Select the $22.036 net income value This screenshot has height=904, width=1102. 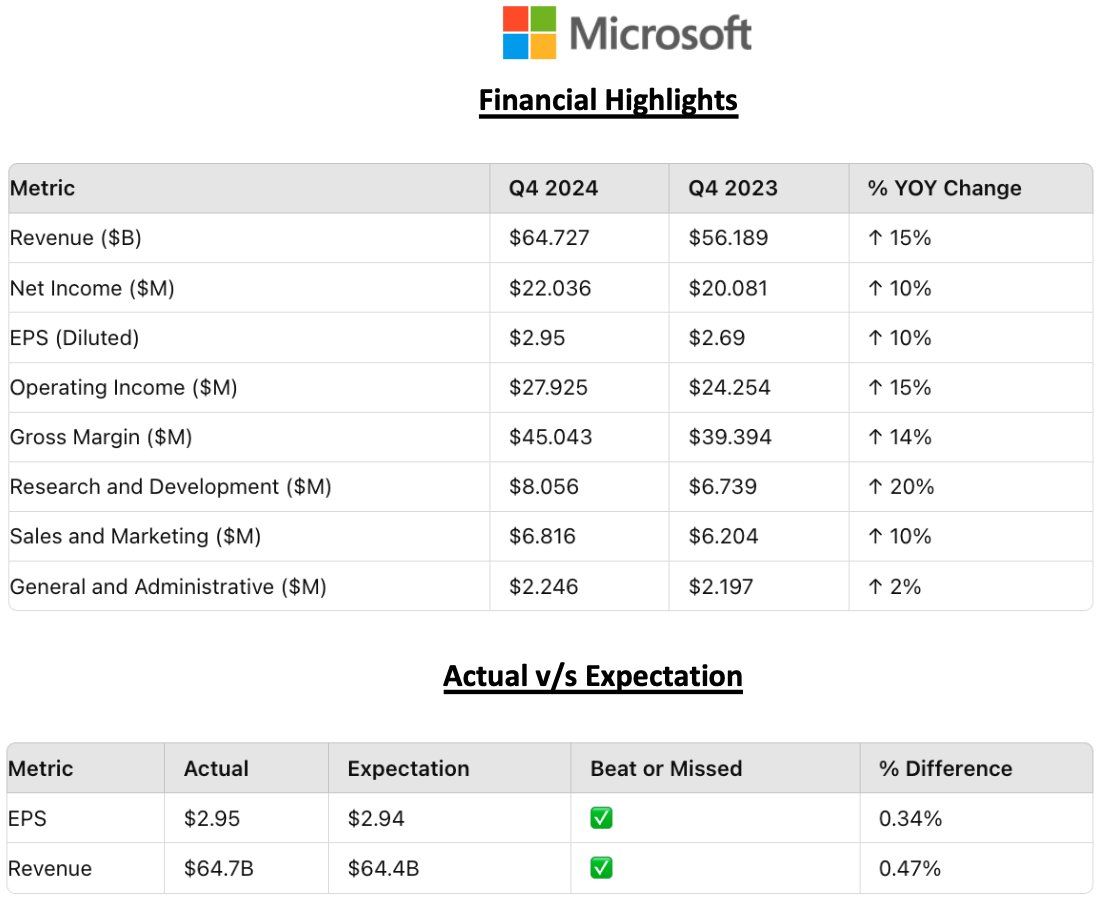pyautogui.click(x=550, y=288)
